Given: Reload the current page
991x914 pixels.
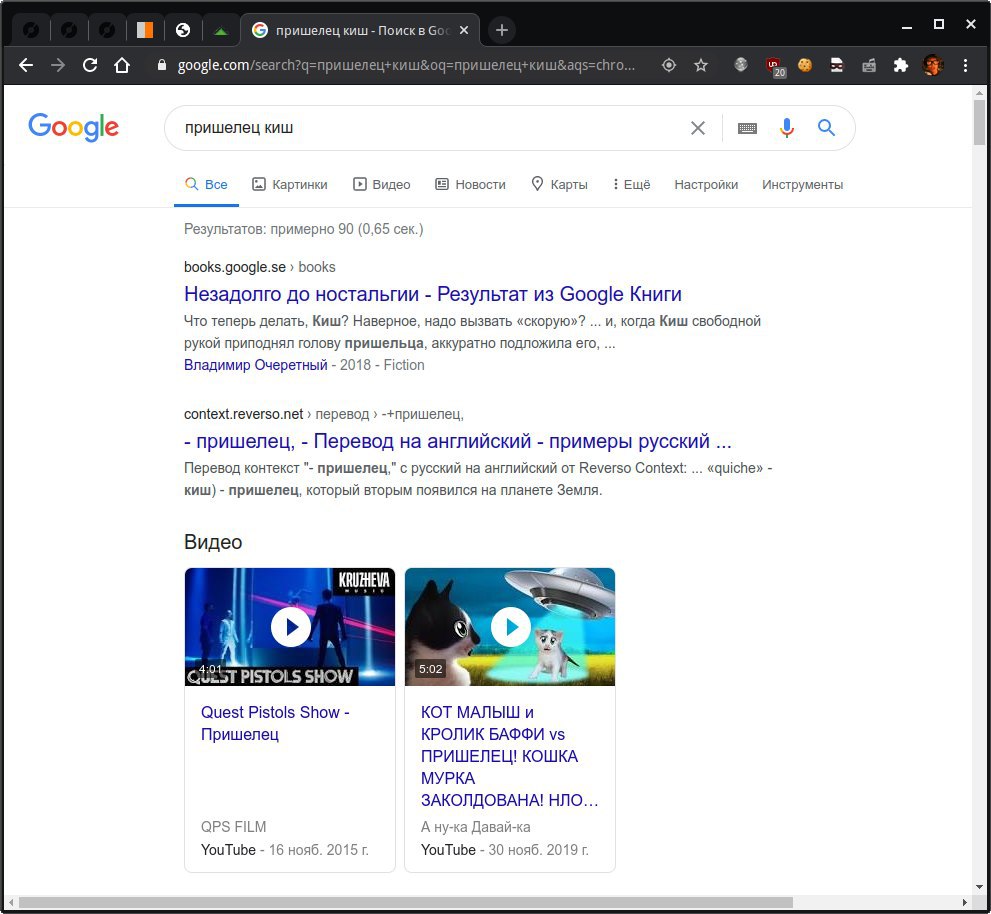Looking at the screenshot, I should coord(90,65).
